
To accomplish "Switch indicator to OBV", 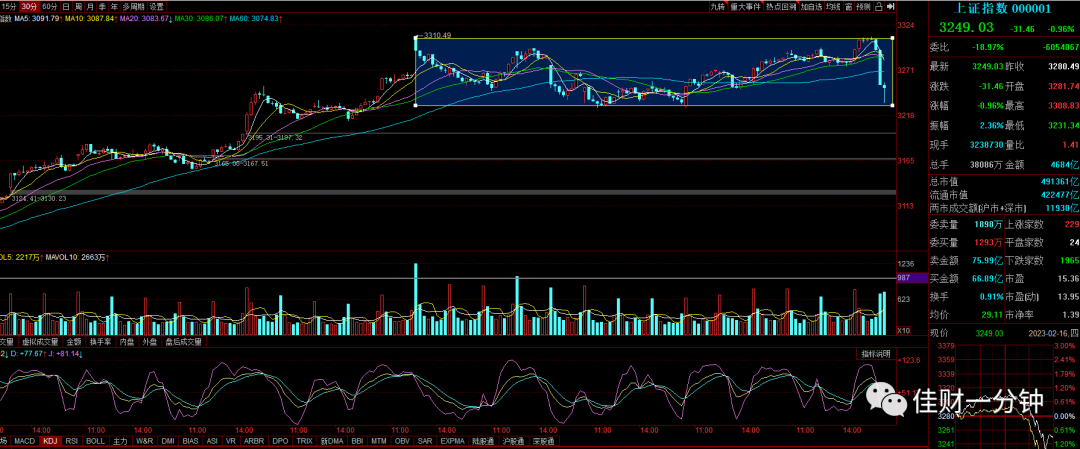I will [x=401, y=441].
